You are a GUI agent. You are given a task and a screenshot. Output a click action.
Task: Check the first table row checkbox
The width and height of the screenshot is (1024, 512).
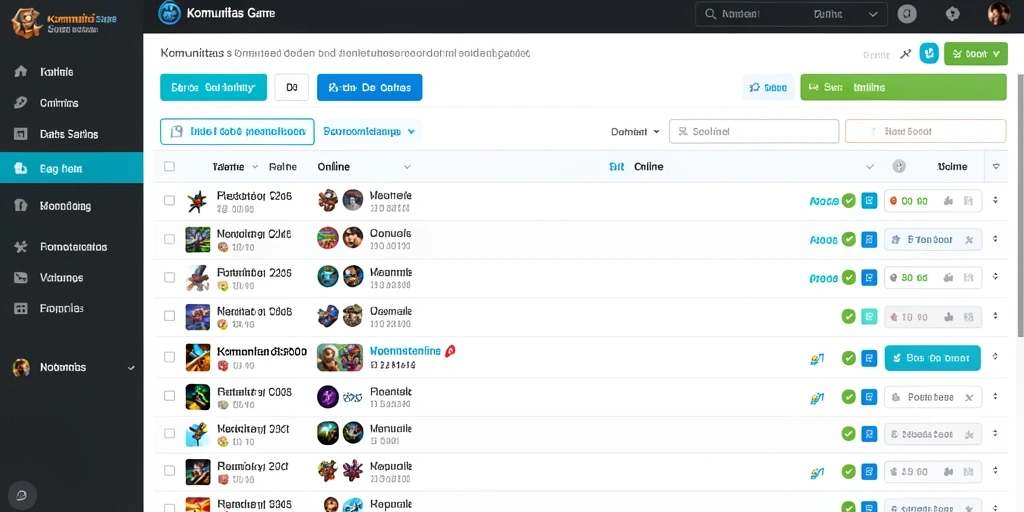[169, 200]
